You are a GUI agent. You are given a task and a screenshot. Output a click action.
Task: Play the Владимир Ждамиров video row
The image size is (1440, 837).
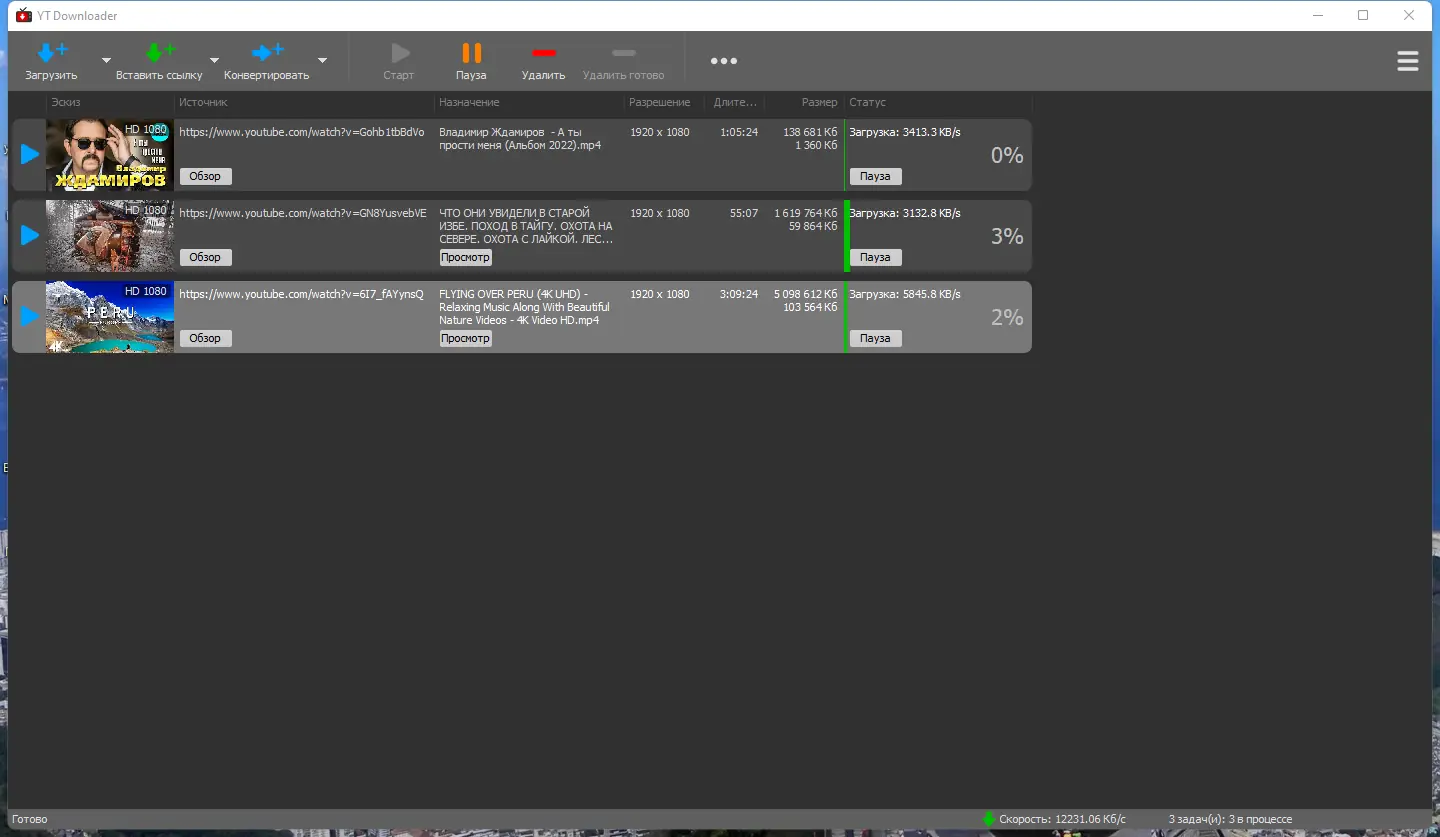coord(30,155)
